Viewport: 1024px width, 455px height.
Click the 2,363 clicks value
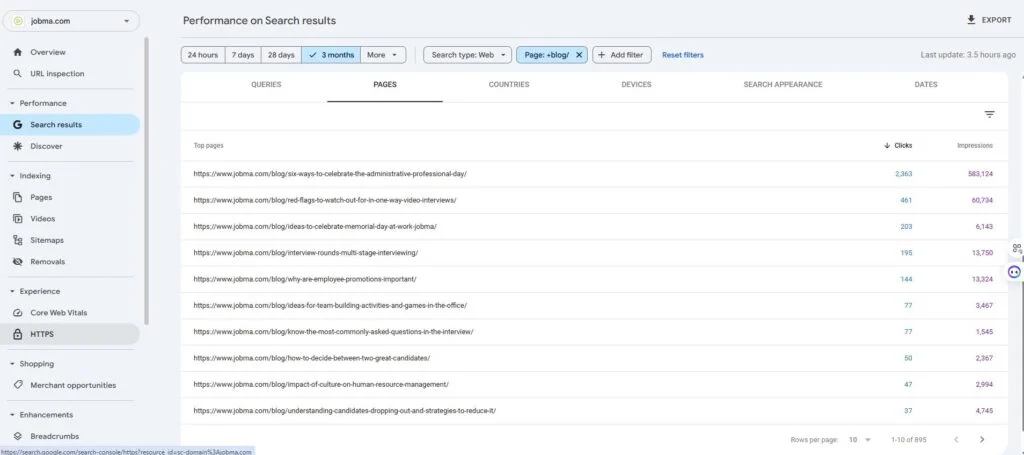(903, 174)
